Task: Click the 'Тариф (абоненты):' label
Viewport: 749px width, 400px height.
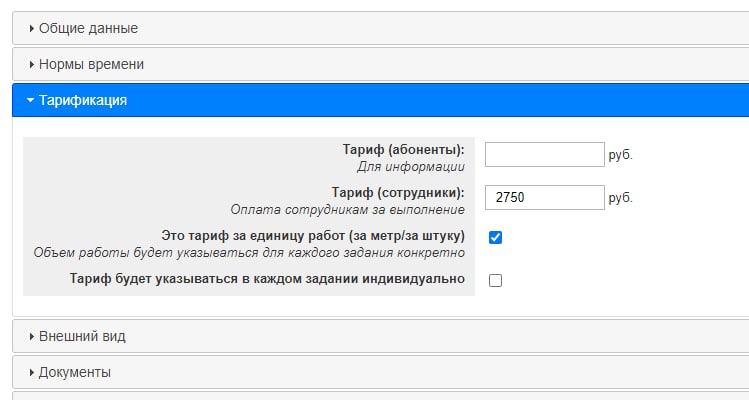Action: (404, 150)
